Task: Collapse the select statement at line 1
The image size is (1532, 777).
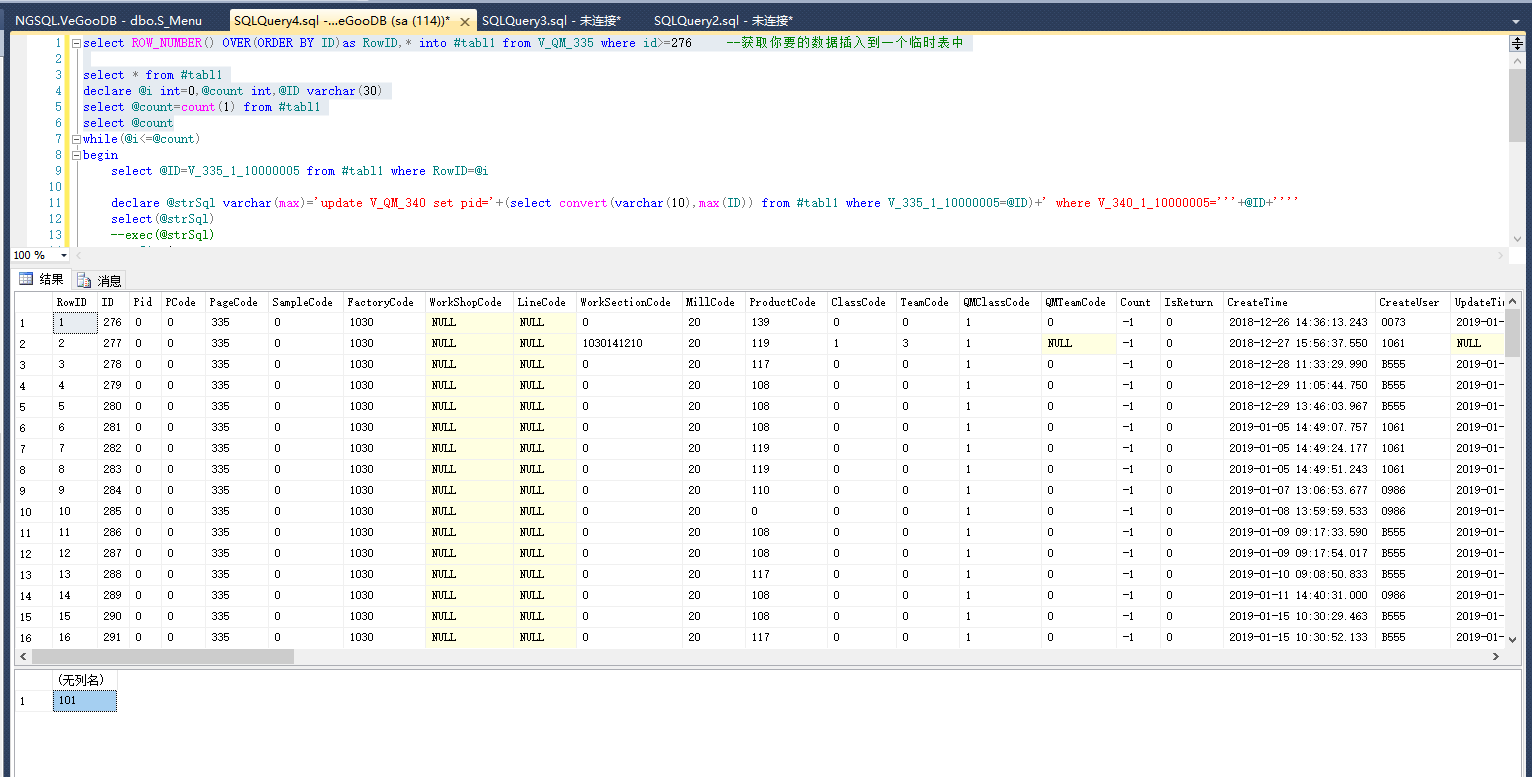Action: click(x=75, y=43)
